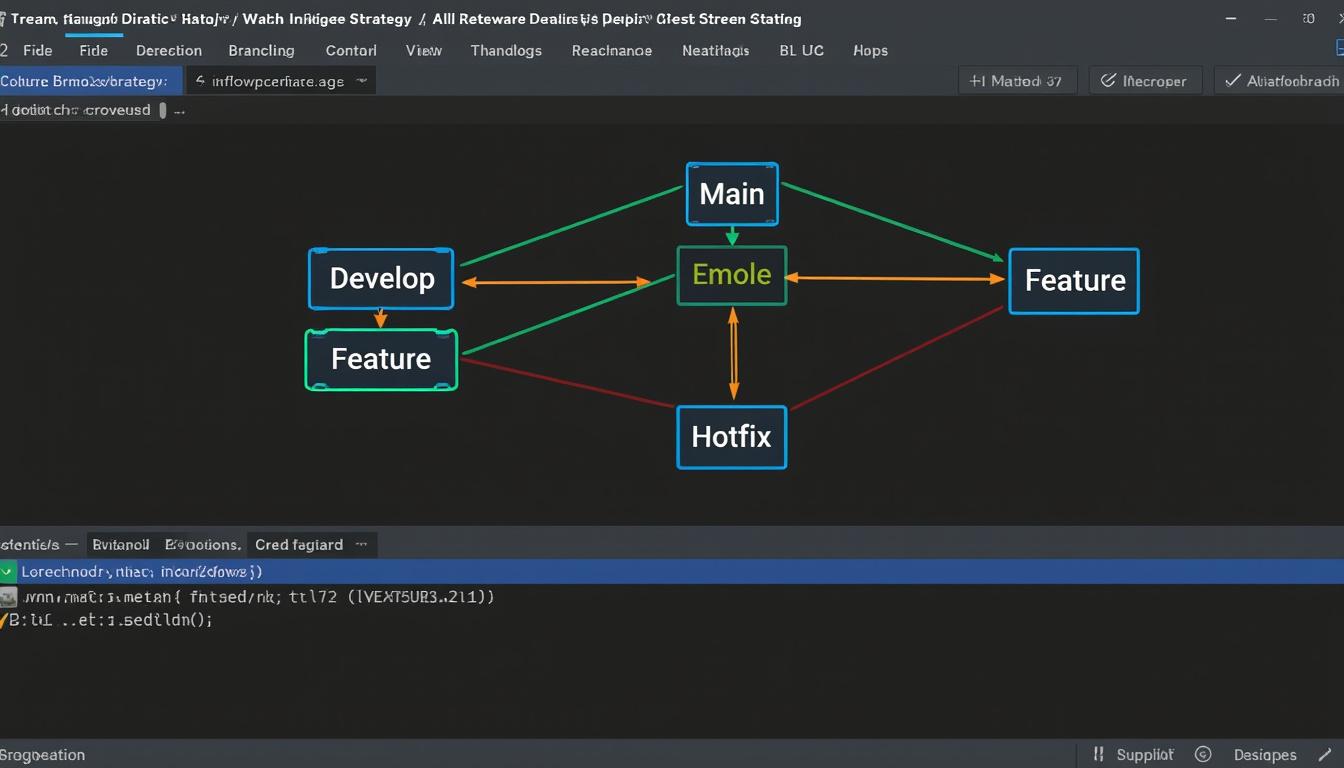Click the plus icon on Matfod button
This screenshot has height=768, width=1344.
pyautogui.click(x=977, y=81)
